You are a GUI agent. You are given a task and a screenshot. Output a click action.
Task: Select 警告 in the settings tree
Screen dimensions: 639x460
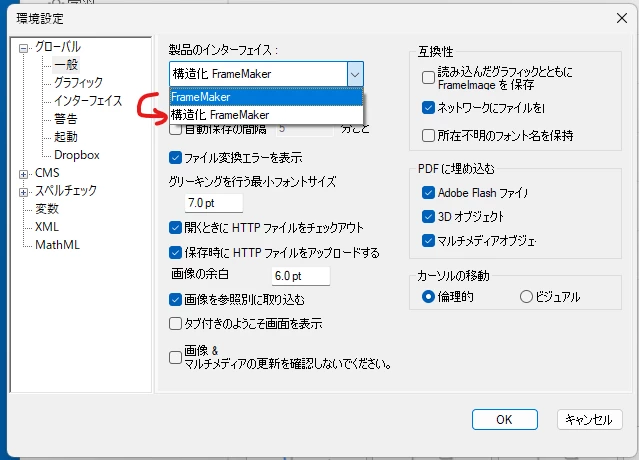coord(66,119)
